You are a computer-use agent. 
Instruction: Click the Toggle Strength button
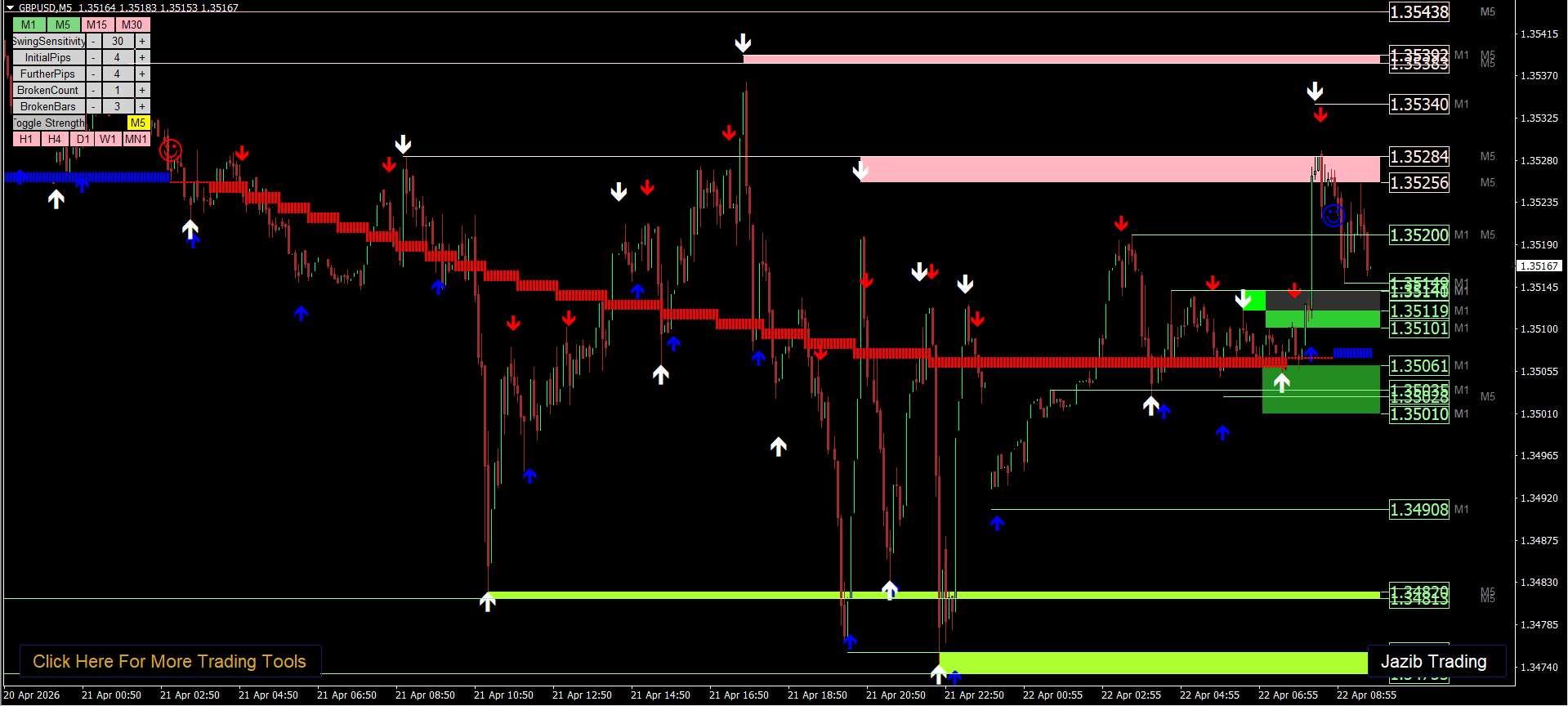49,123
